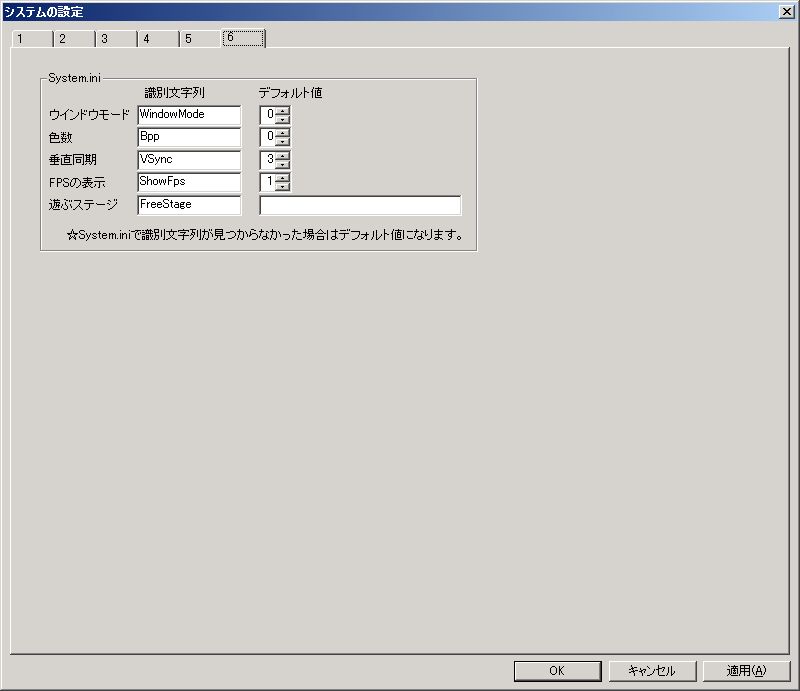Select tab 6
The height and width of the screenshot is (691, 800).
tap(243, 38)
